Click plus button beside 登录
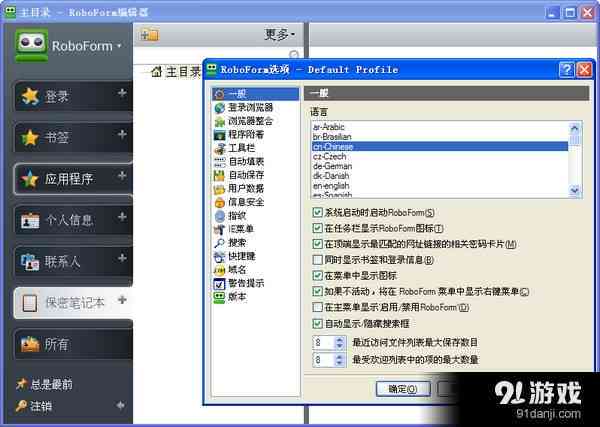 click(x=122, y=93)
